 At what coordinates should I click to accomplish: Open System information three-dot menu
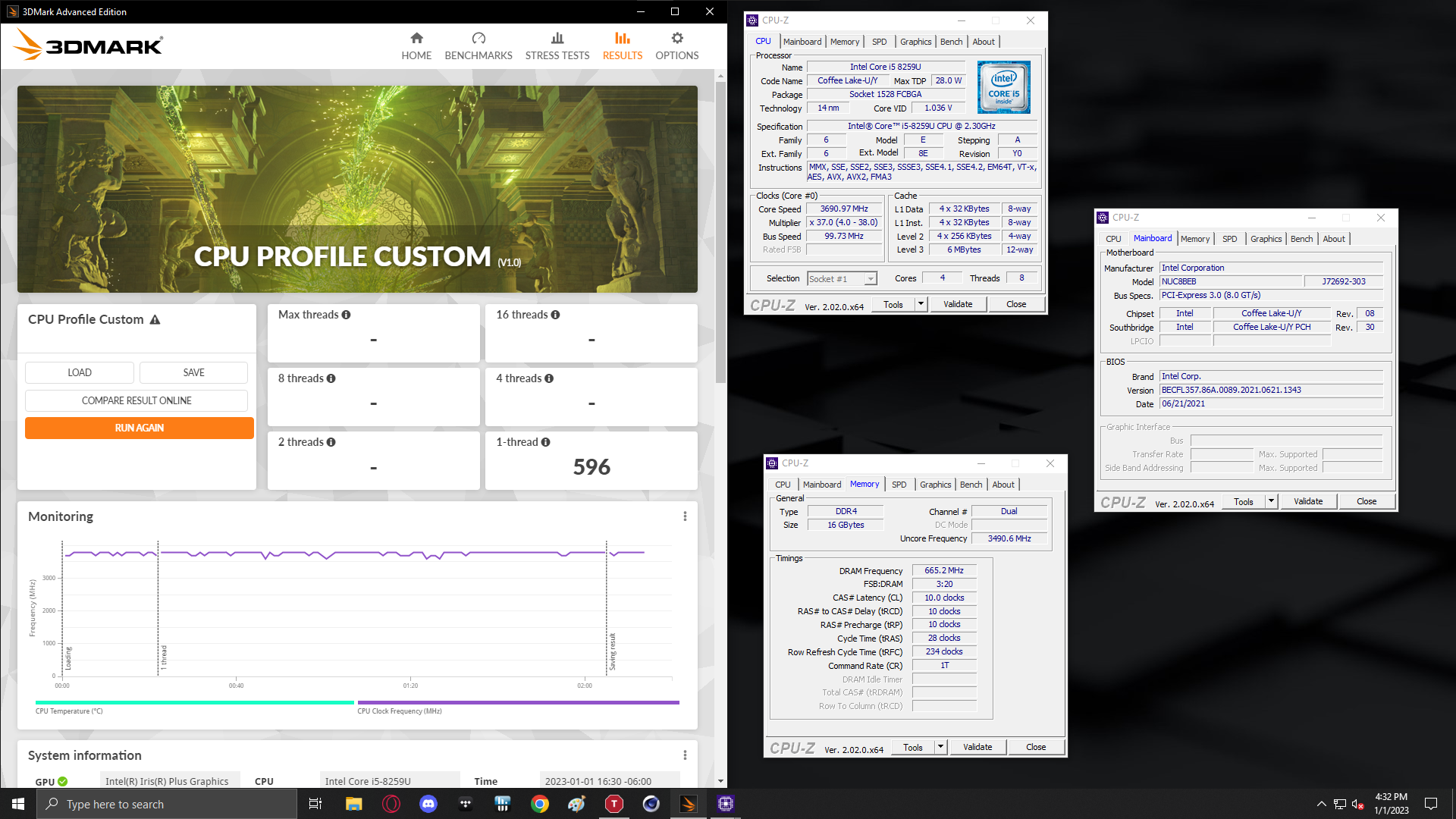[685, 755]
